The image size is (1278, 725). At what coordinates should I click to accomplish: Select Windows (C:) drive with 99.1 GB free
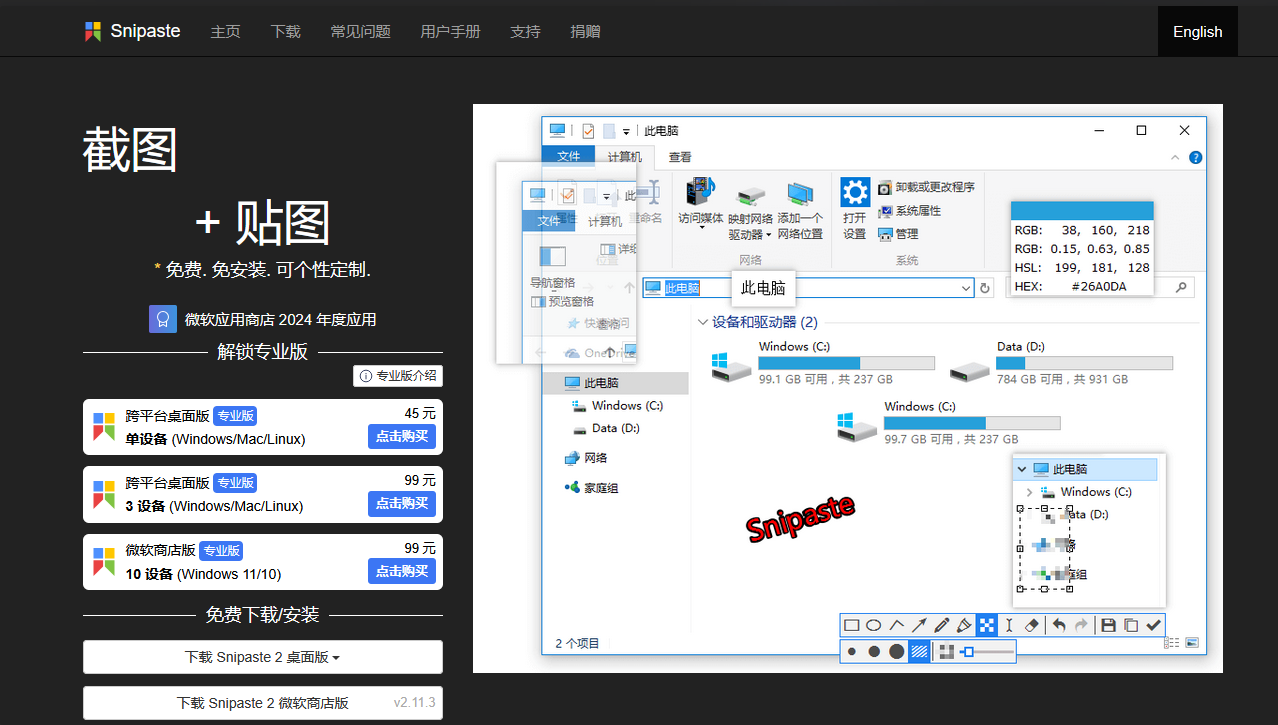click(823, 363)
